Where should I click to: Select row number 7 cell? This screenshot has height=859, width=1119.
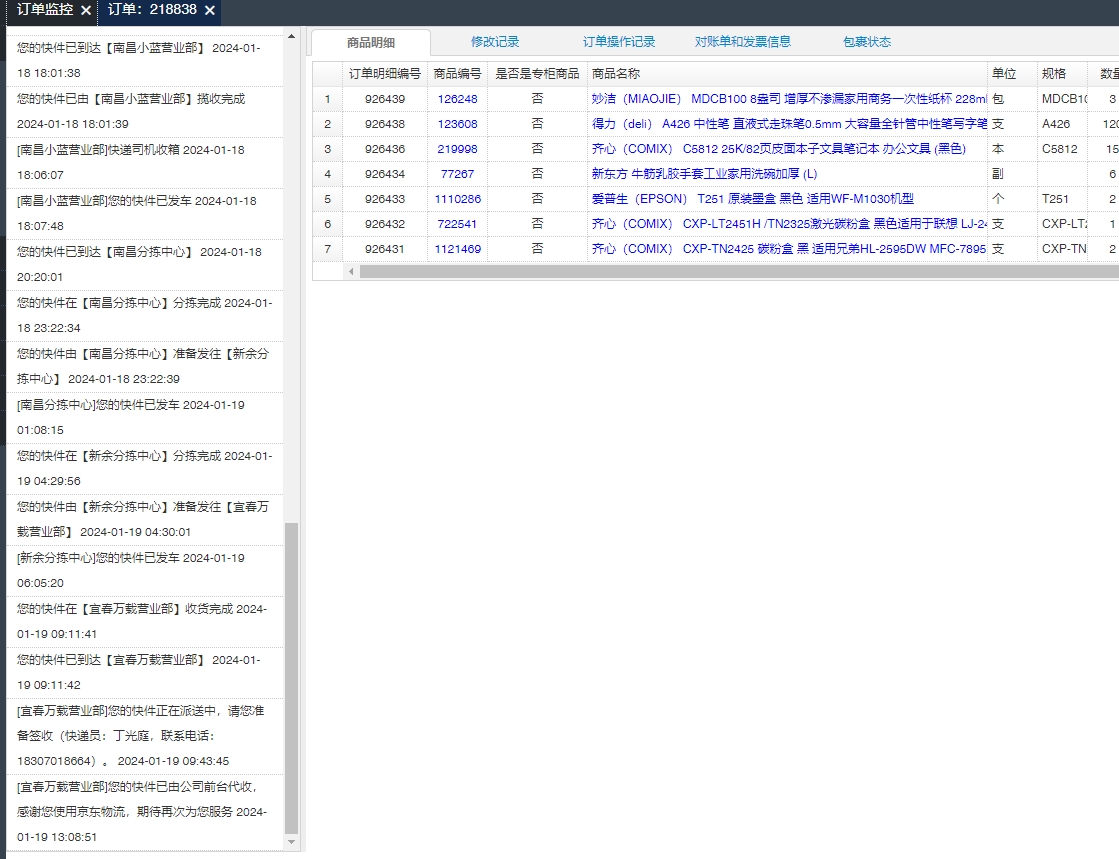pos(328,248)
